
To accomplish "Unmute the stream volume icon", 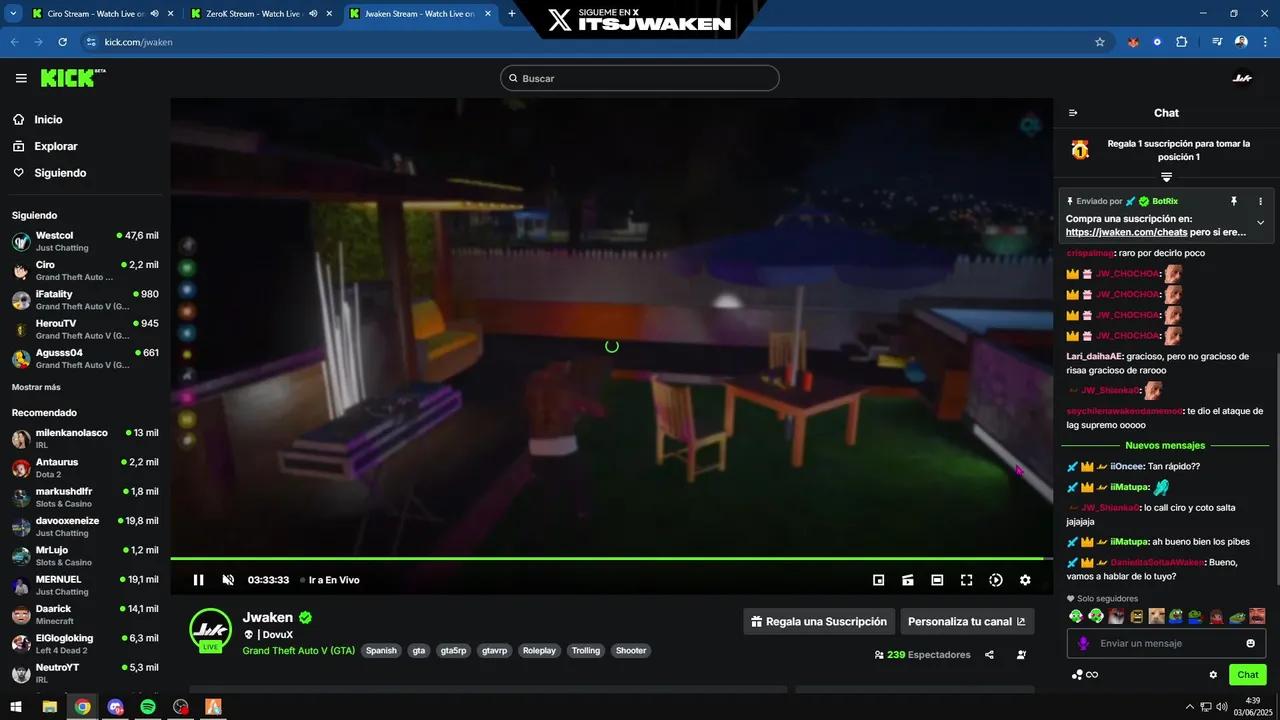I will pos(228,580).
